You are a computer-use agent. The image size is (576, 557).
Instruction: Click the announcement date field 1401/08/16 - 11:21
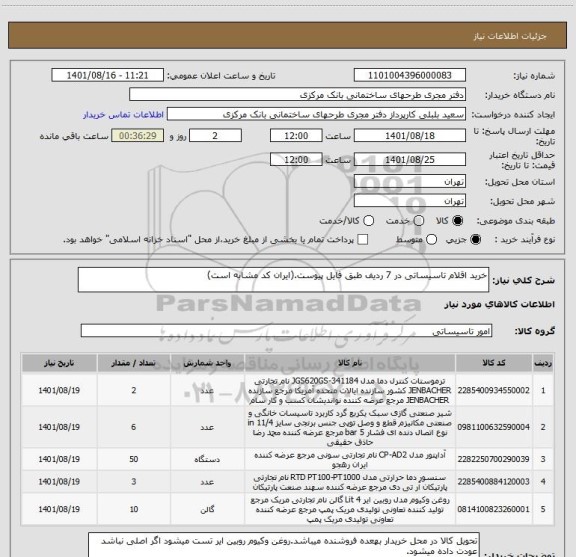tap(107, 75)
